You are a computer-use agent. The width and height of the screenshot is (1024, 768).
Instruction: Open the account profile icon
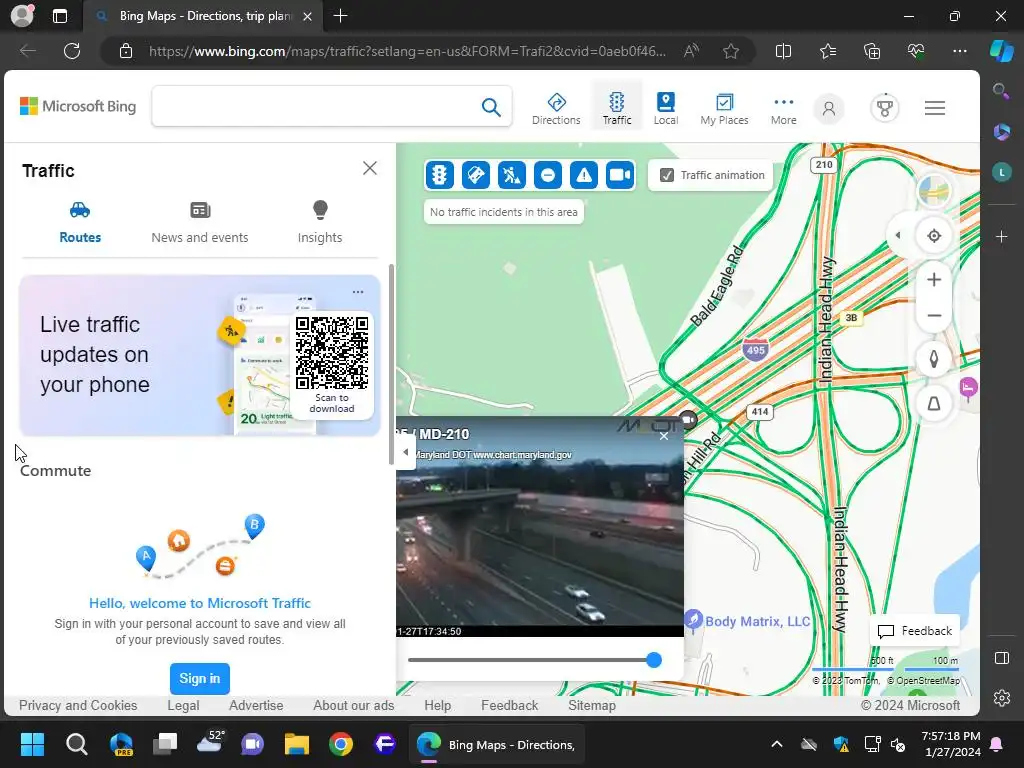click(829, 108)
